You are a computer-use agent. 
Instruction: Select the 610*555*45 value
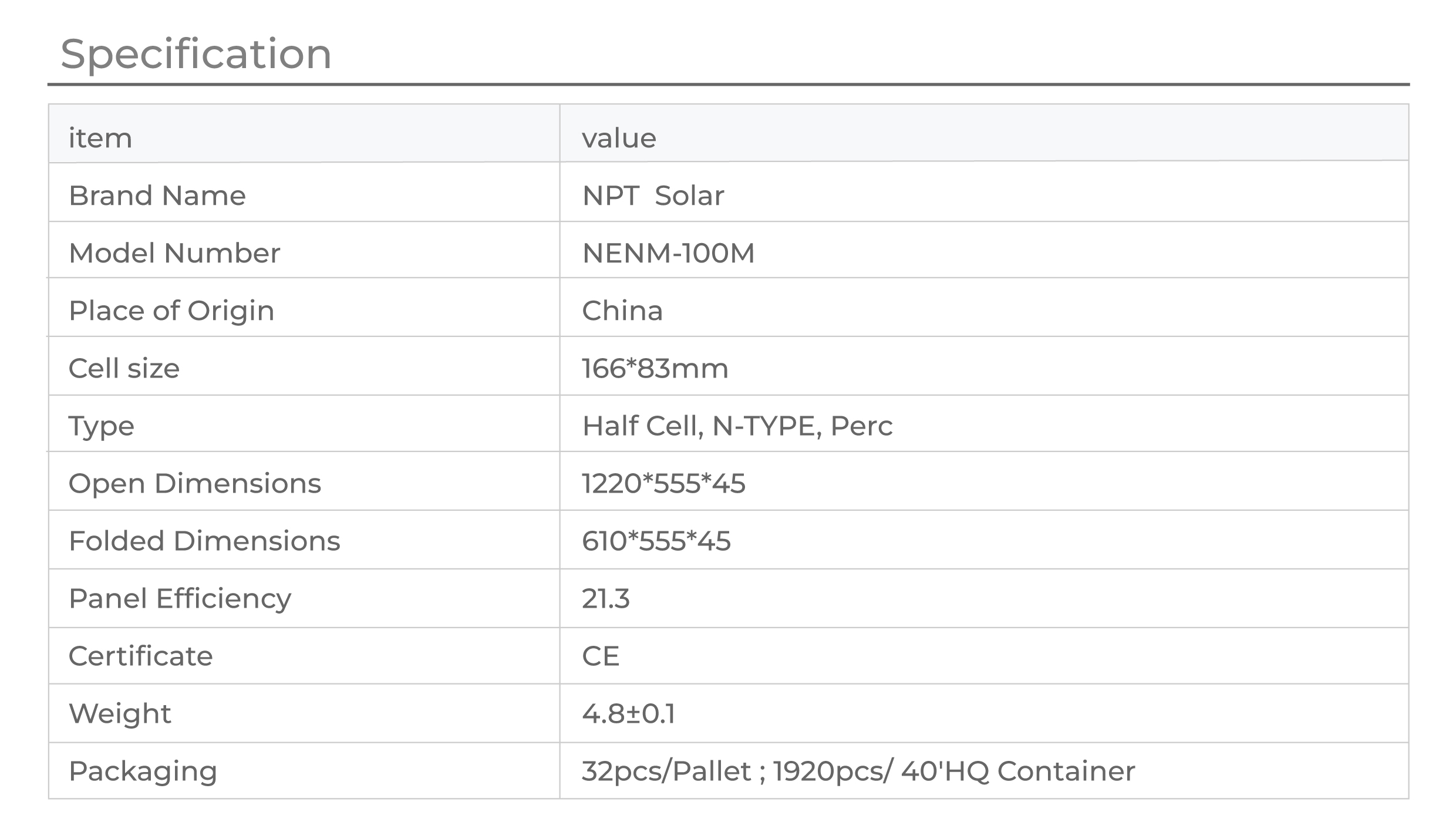click(x=656, y=541)
